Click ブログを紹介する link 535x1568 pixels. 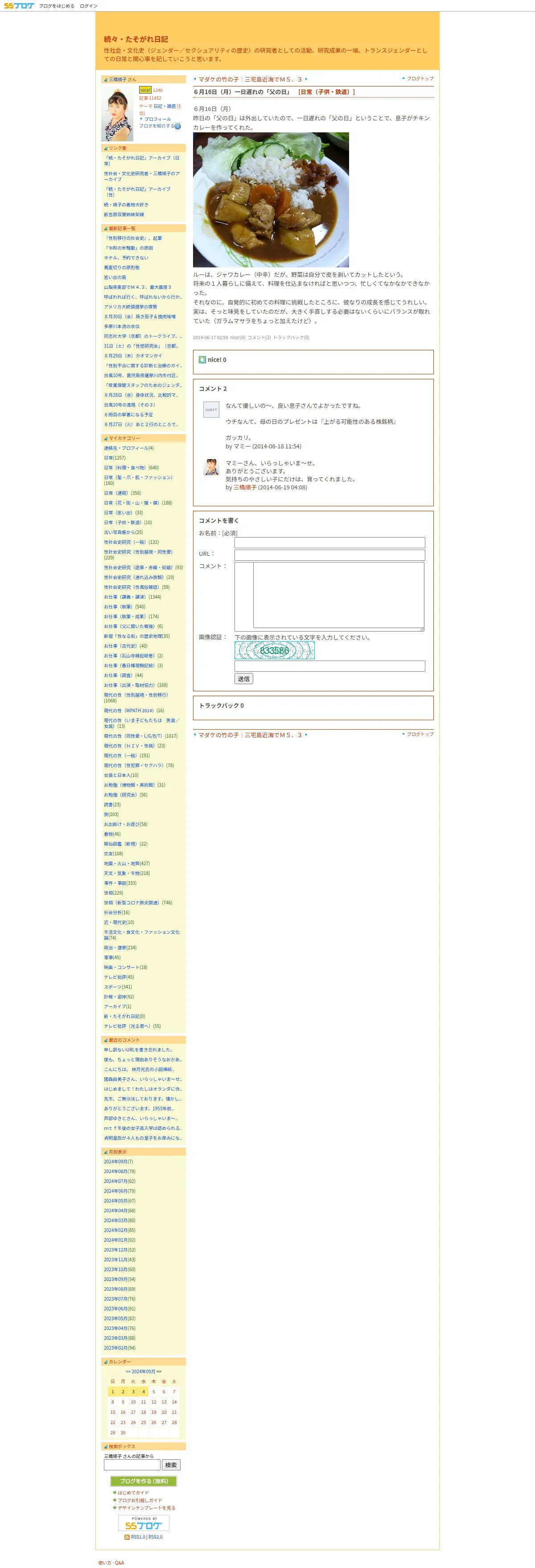(156, 126)
